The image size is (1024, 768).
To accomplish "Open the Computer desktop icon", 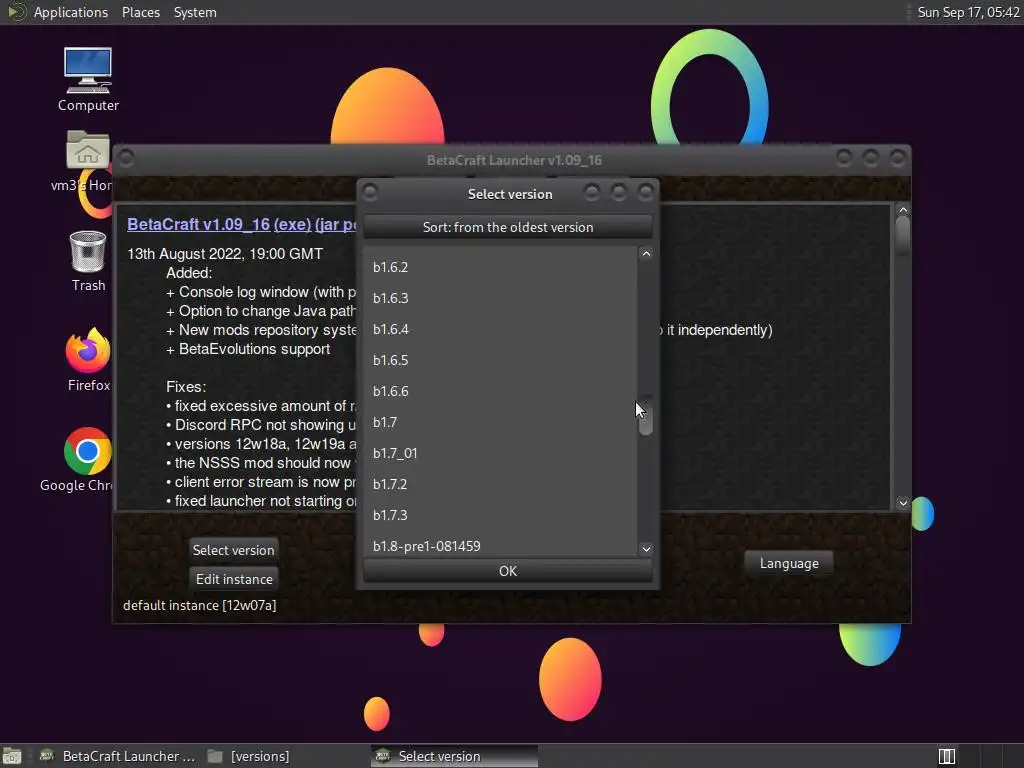I will (x=88, y=78).
